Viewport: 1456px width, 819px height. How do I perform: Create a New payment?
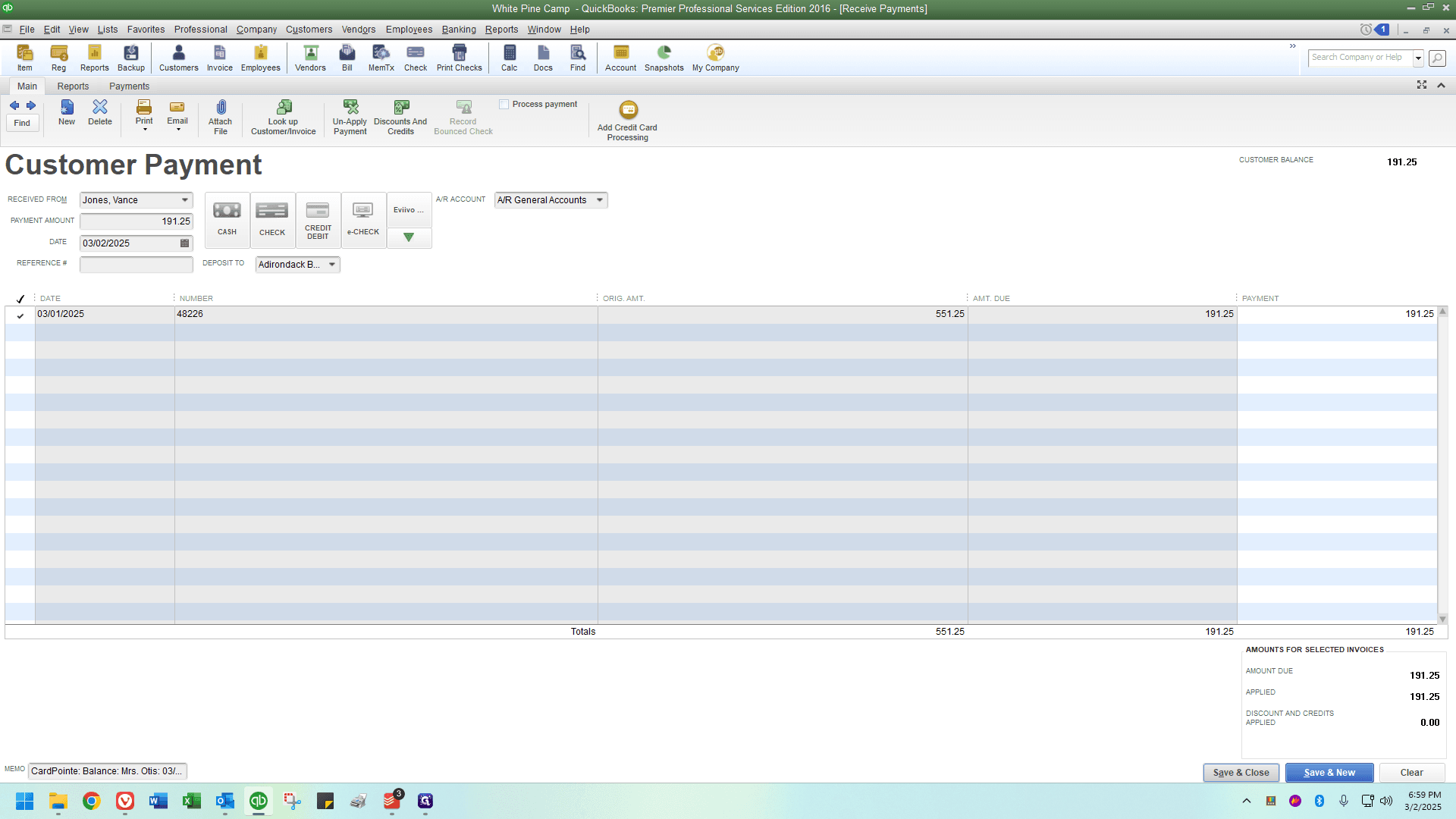pos(67,112)
